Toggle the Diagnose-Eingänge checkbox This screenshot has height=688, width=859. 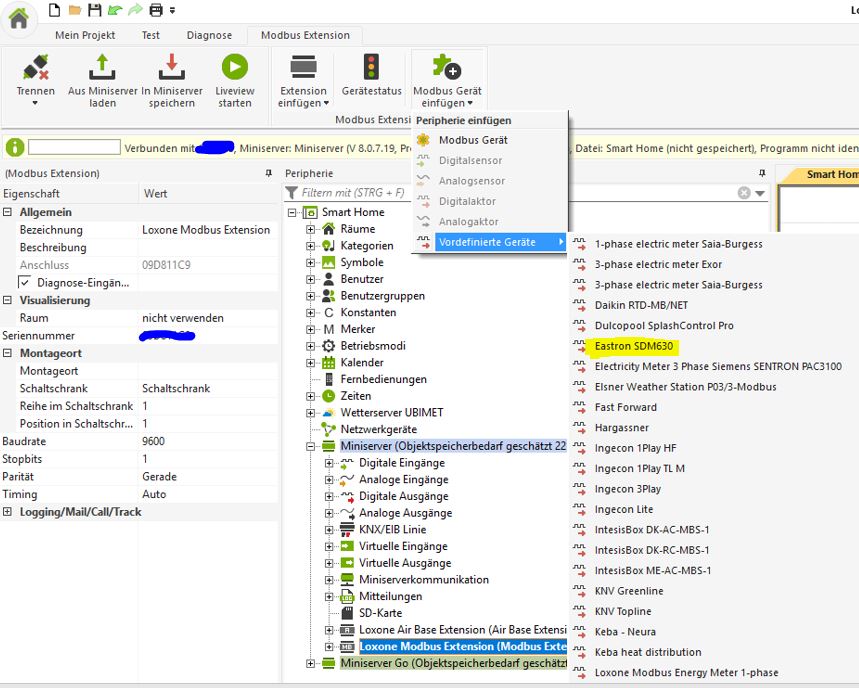[x=26, y=283]
